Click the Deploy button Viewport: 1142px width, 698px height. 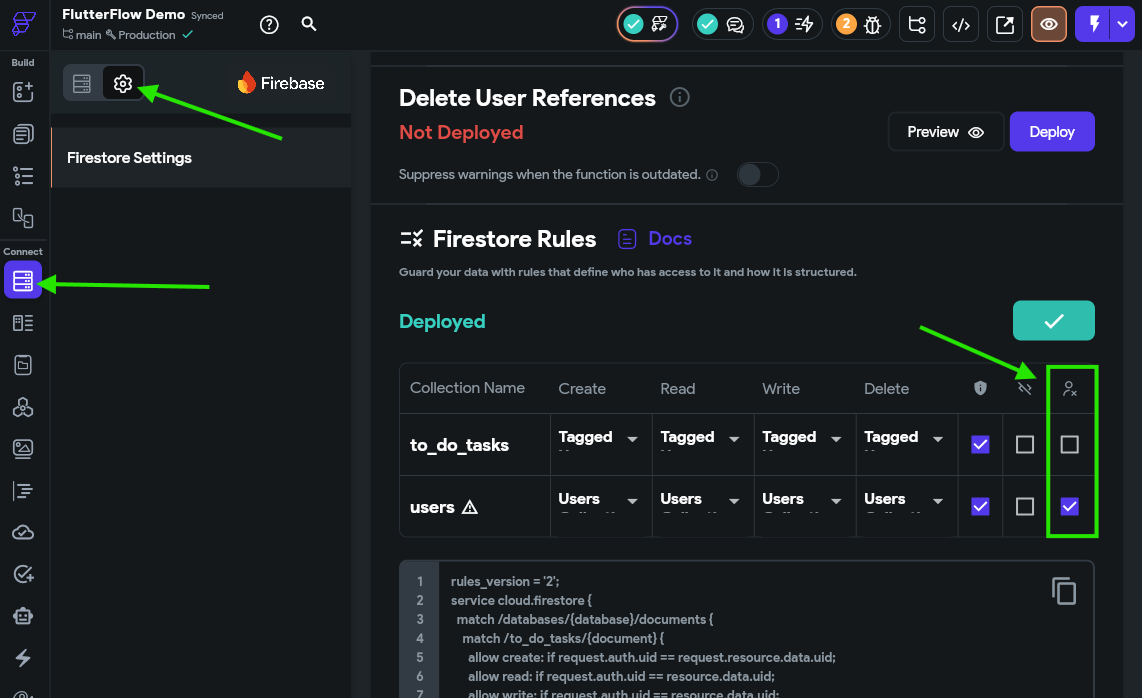[1052, 132]
